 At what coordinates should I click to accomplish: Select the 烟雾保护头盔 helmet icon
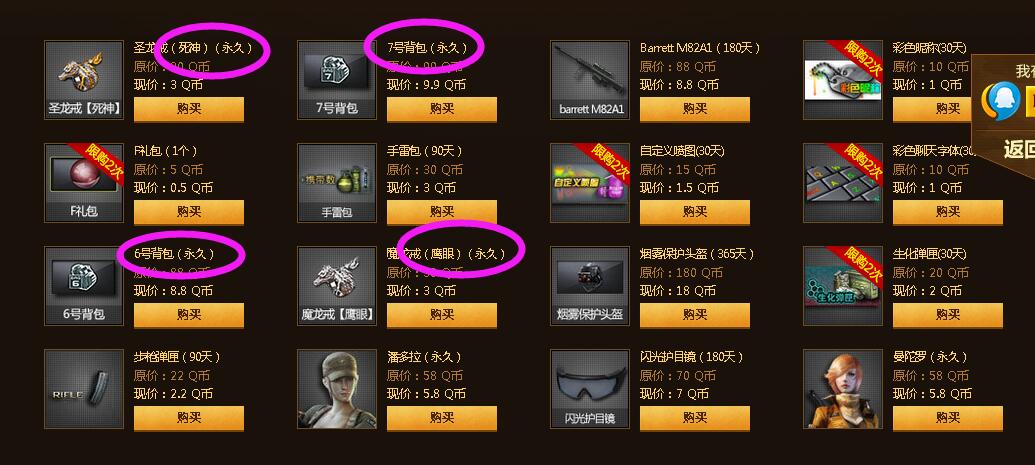589,286
